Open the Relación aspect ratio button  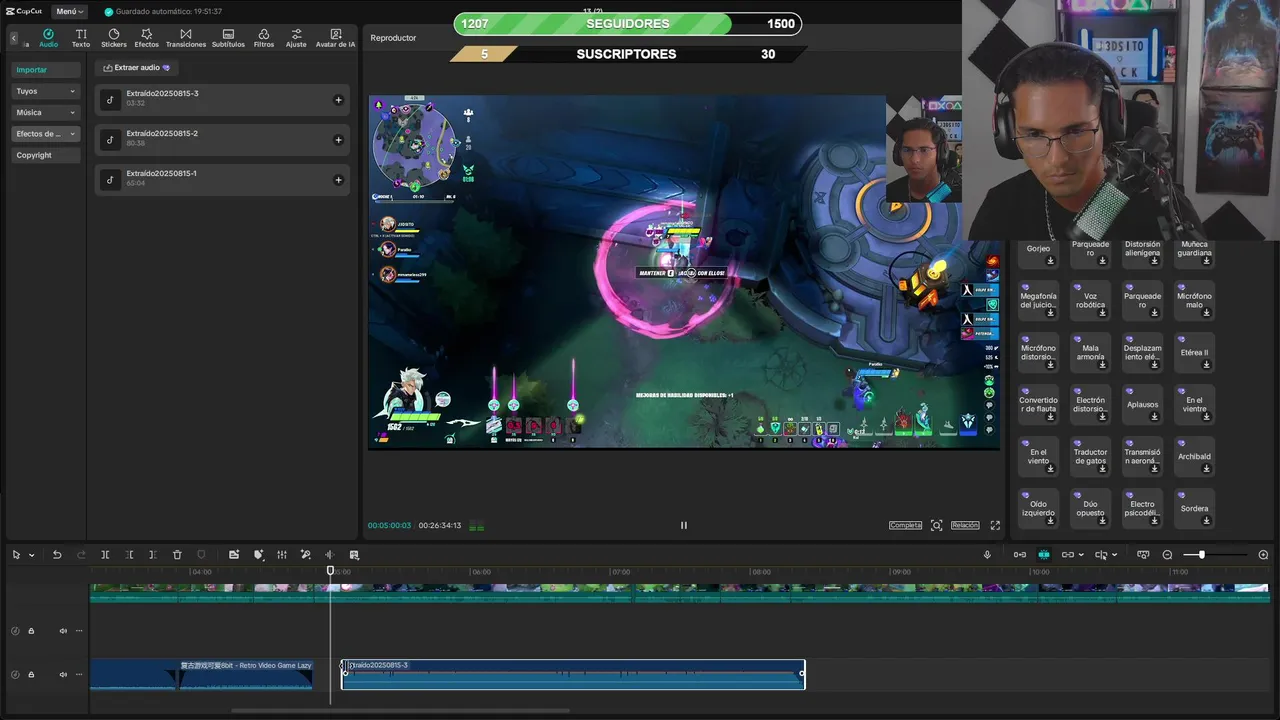click(965, 525)
